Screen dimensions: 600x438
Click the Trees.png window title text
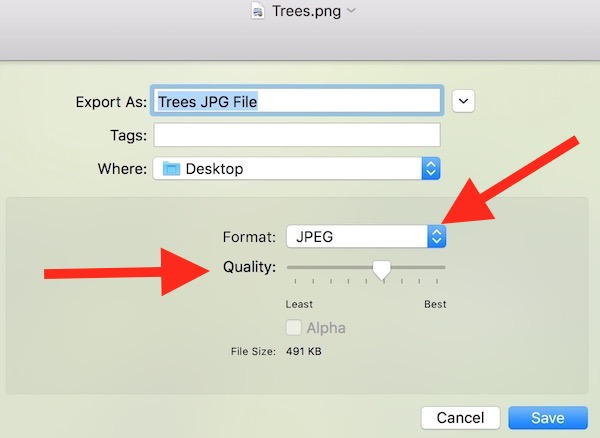[306, 12]
